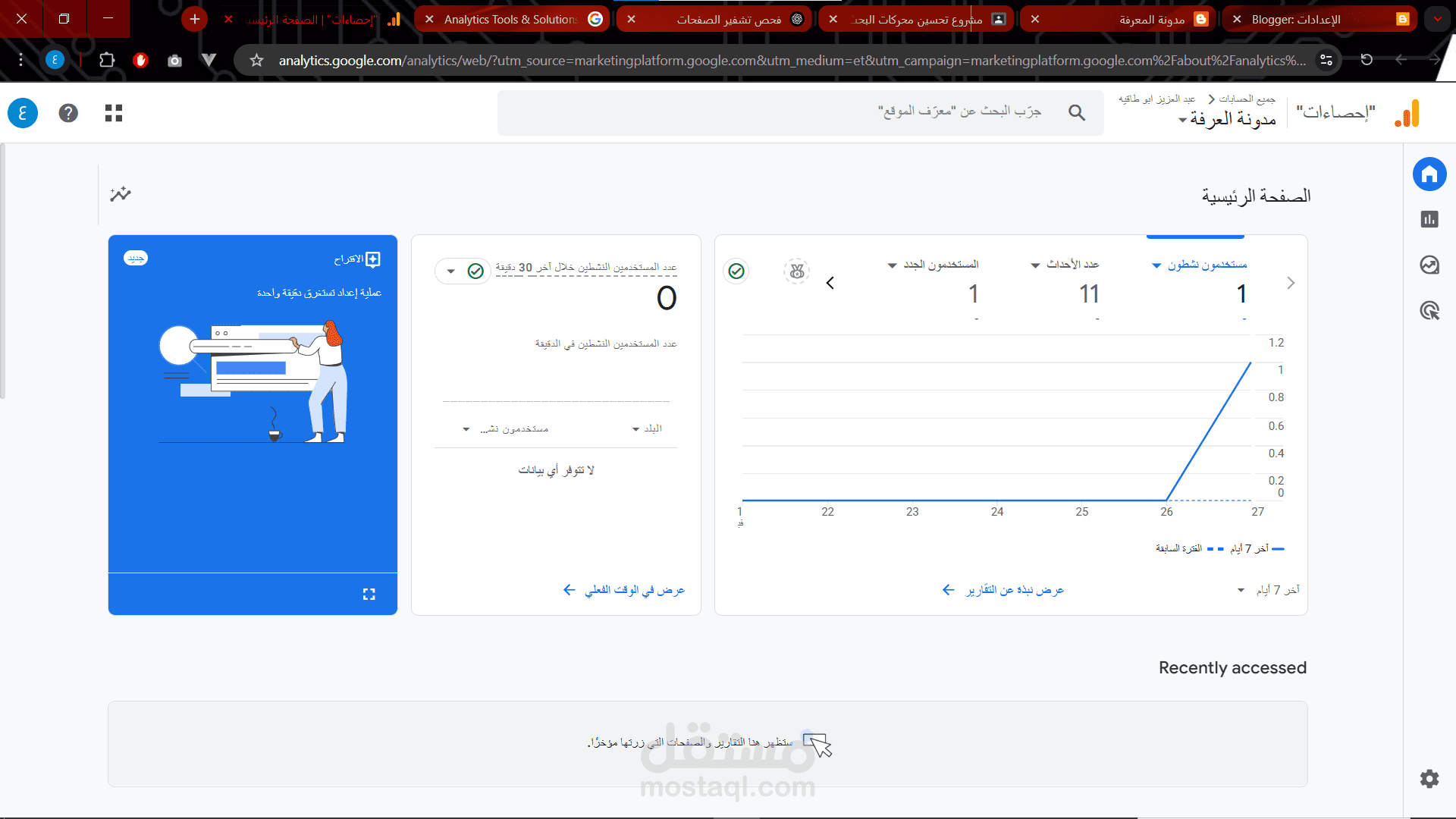Open the realtime card status dropdown
The width and height of the screenshot is (1456, 819).
point(463,271)
